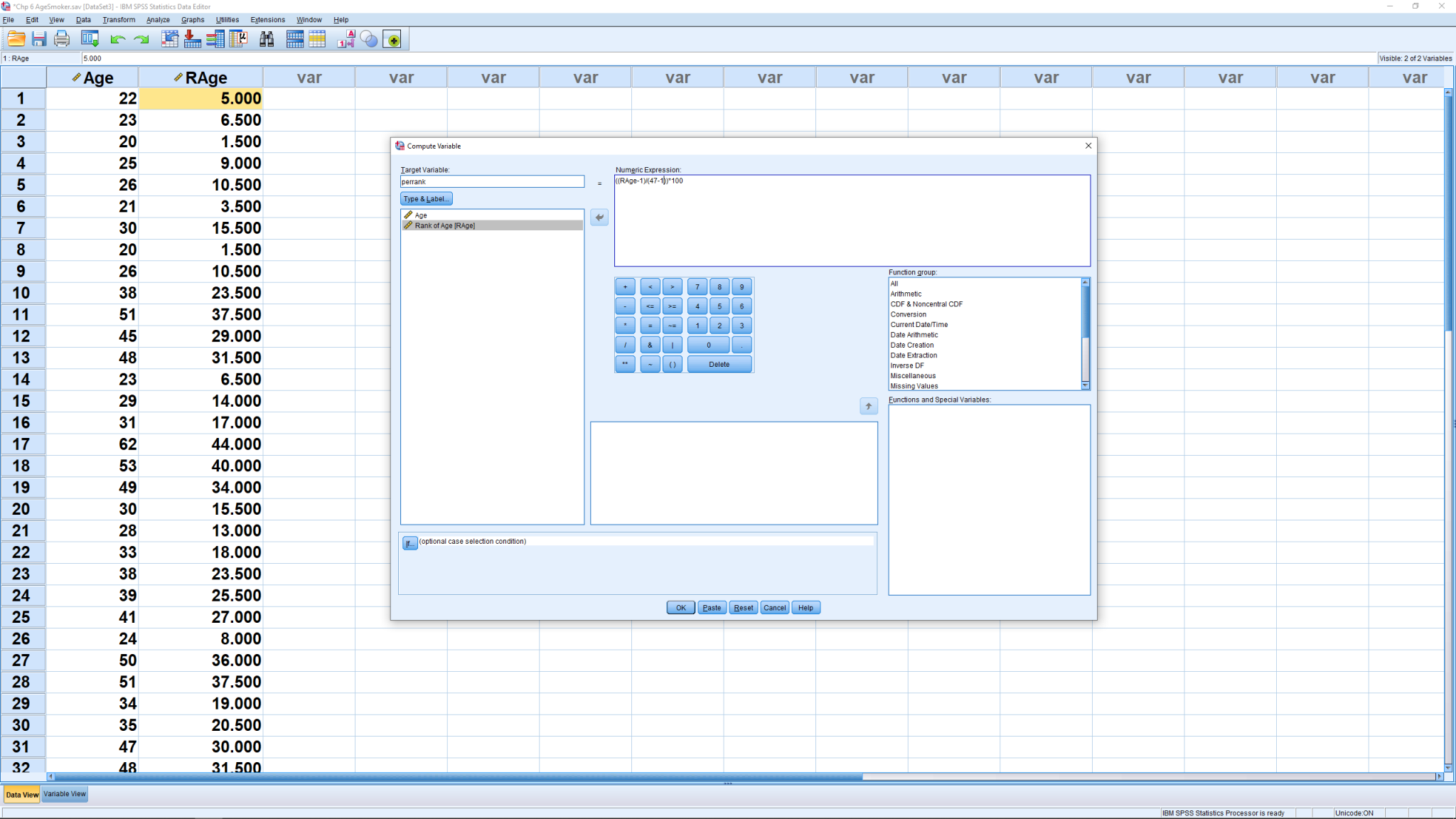This screenshot has width=1456, height=819.
Task: Redo action with the green arrow
Action: pyautogui.click(x=141, y=39)
